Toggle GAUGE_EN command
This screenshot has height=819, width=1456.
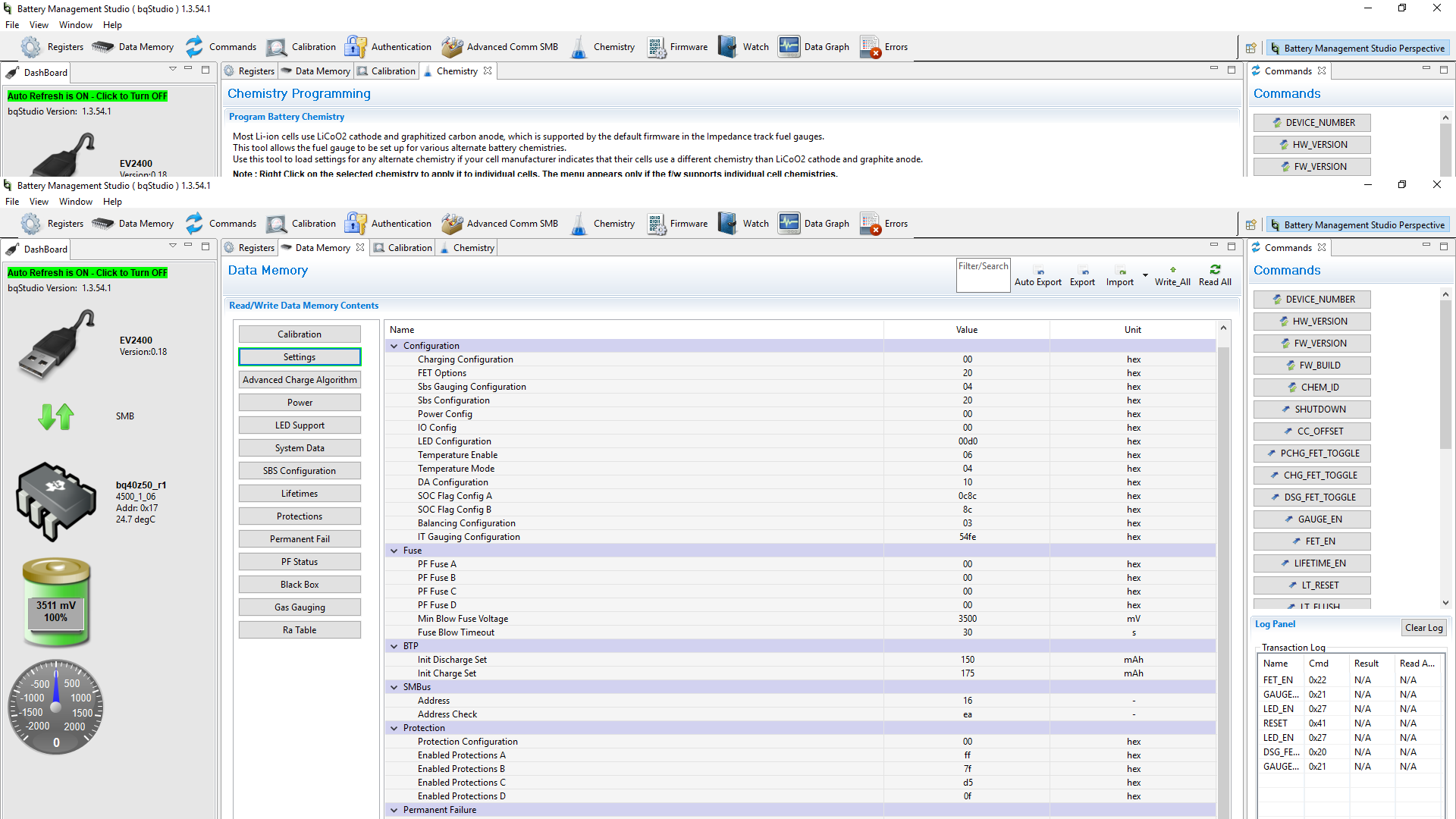(x=1312, y=519)
